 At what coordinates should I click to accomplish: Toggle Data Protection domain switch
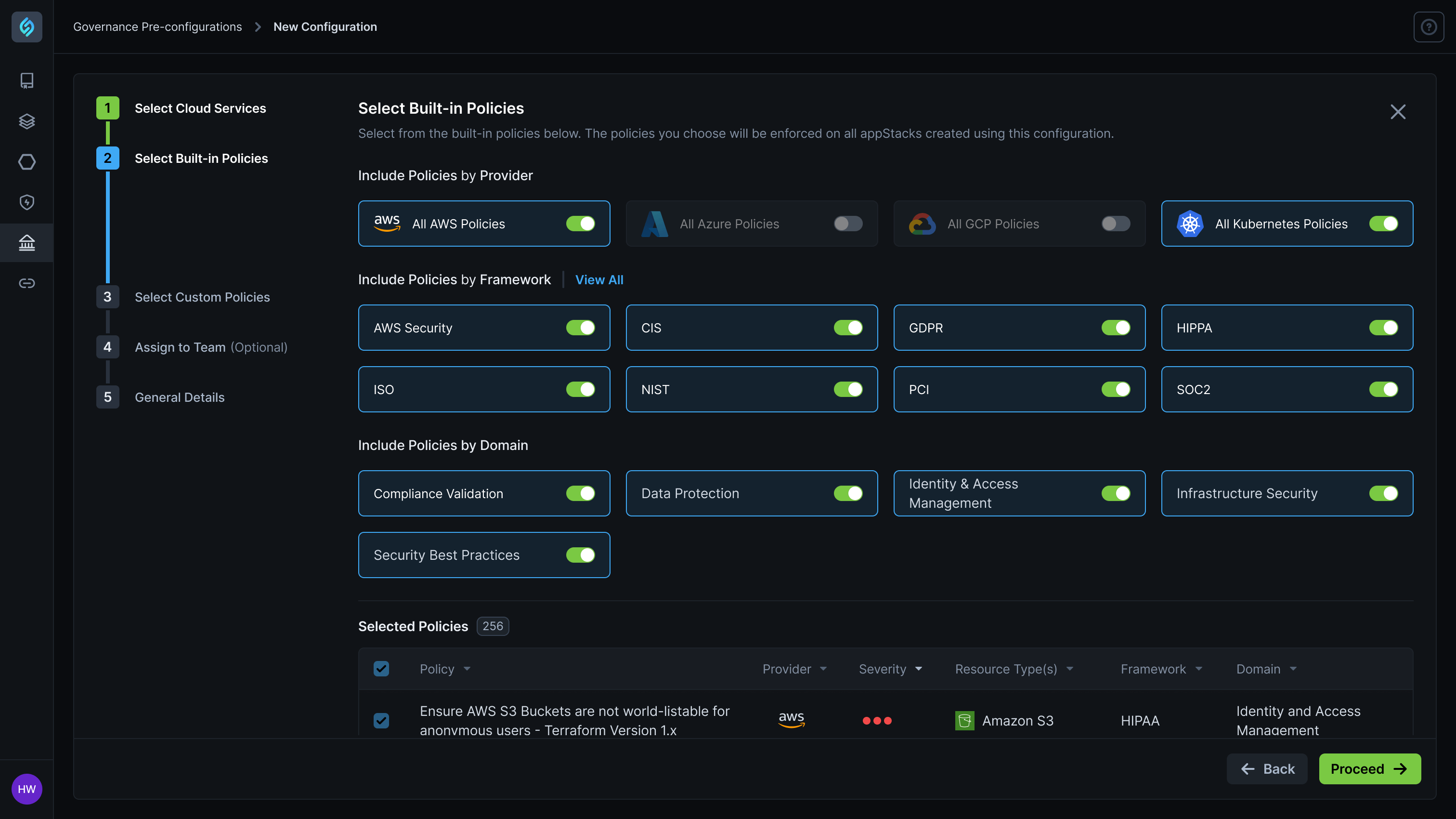click(x=848, y=493)
